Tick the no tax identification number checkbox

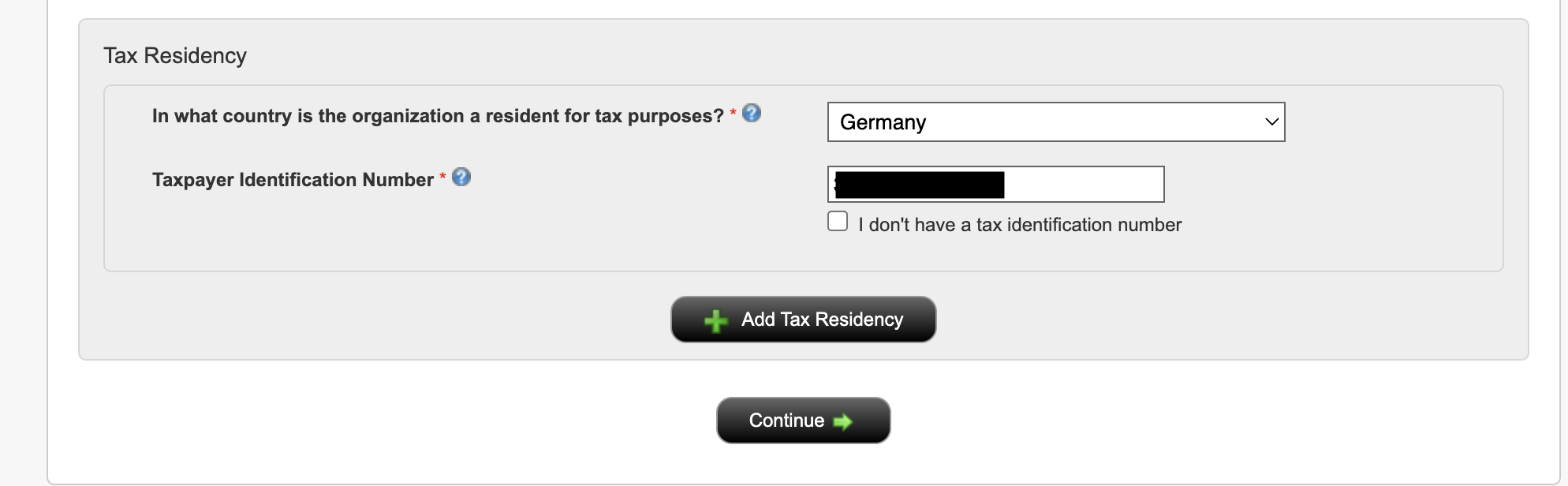(838, 222)
